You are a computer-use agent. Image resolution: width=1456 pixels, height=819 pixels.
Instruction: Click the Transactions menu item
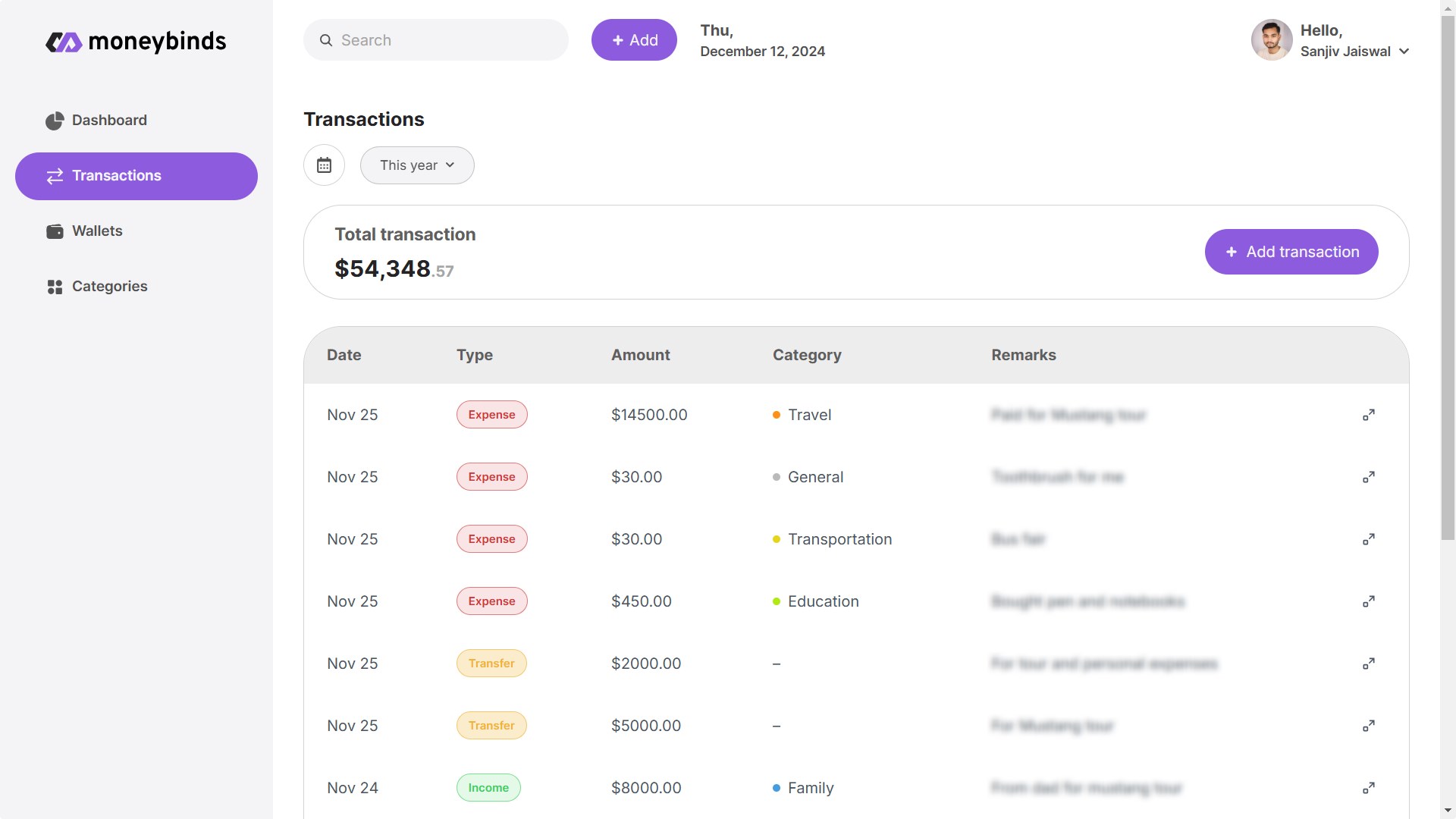(136, 175)
